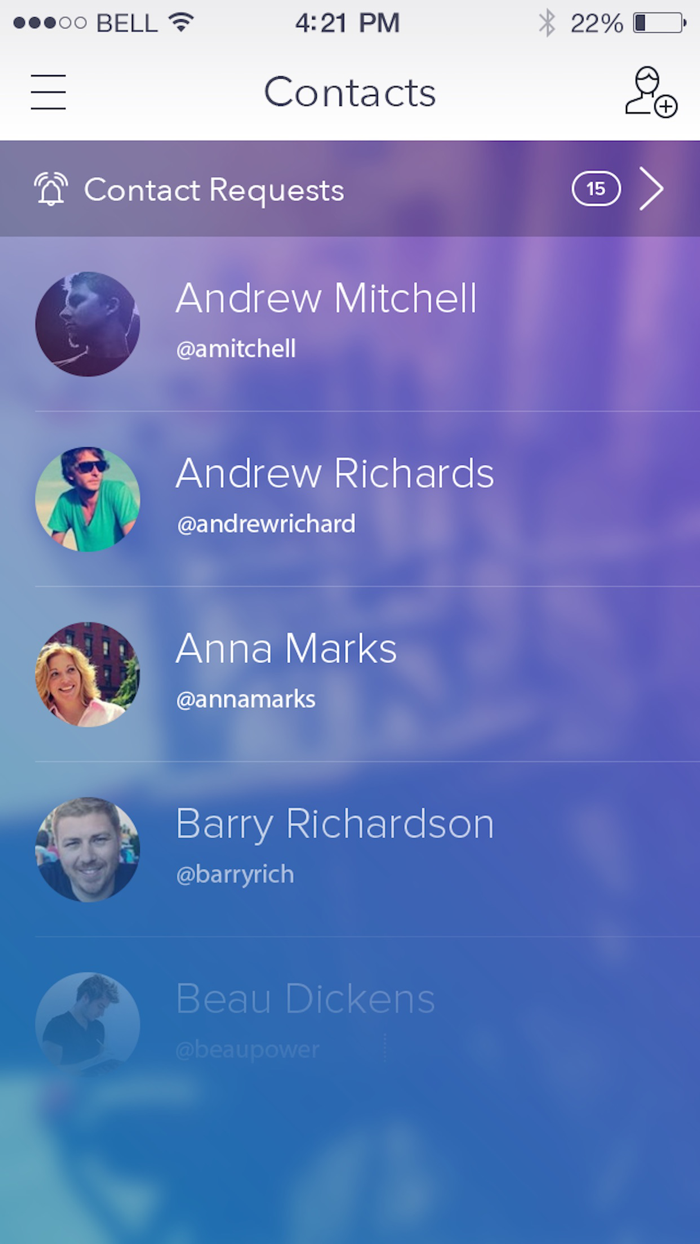Open Beau Dickens' profile photo
Image resolution: width=700 pixels, height=1244 pixels.
coord(88,1024)
